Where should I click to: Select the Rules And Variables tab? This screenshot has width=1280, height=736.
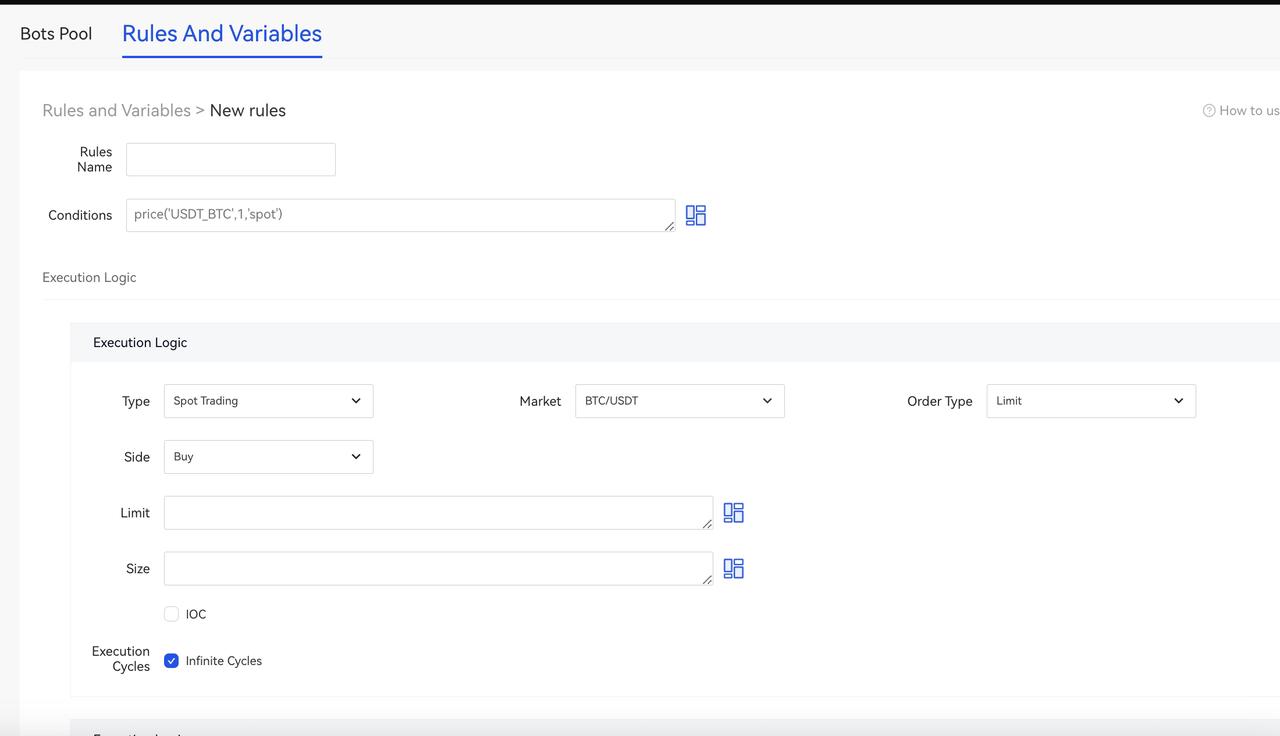[x=222, y=34]
